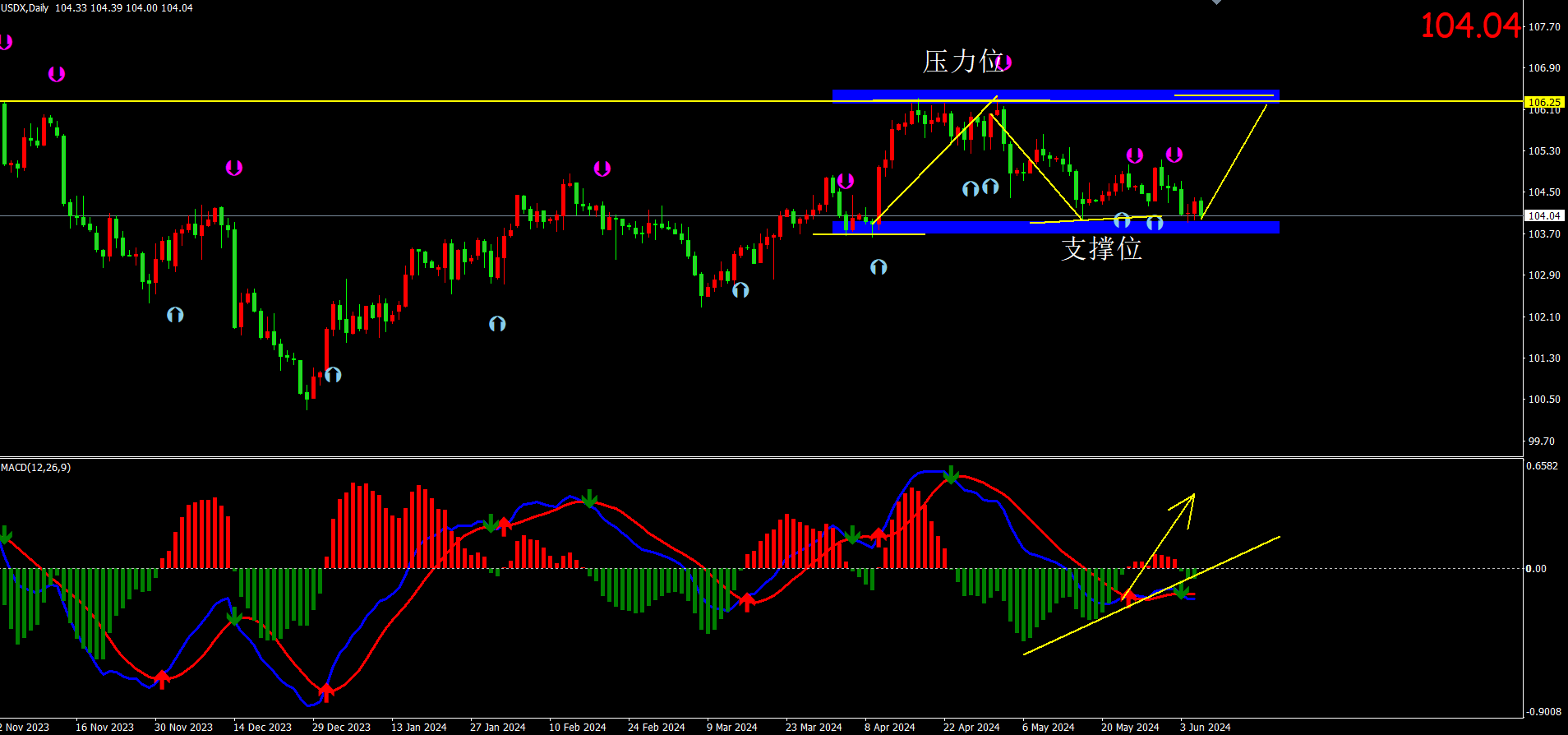Select the green down arrow at the February MACD crossover

coord(589,499)
